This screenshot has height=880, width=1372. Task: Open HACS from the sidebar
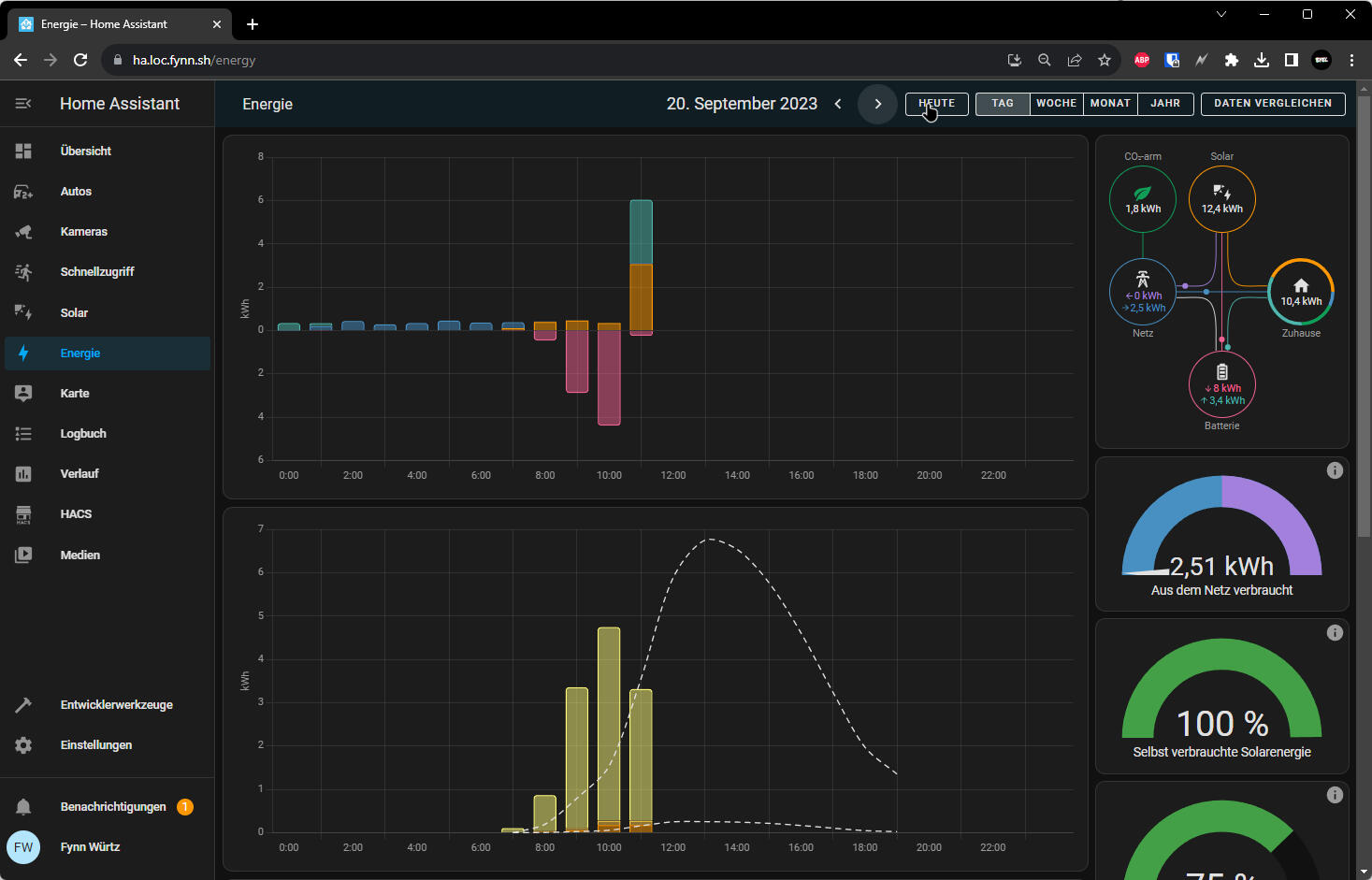click(76, 513)
